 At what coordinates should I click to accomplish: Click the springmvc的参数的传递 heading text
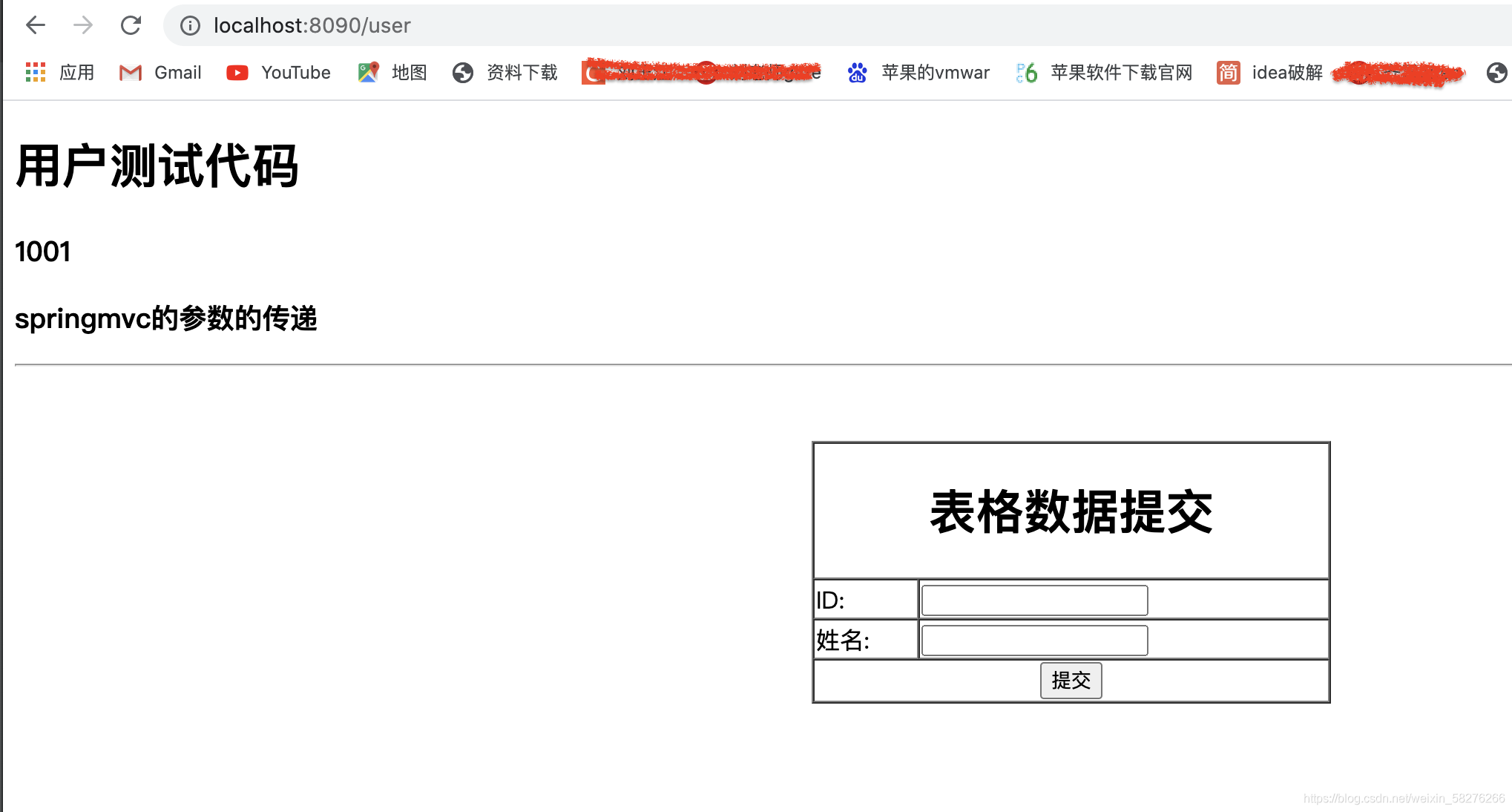pos(166,319)
